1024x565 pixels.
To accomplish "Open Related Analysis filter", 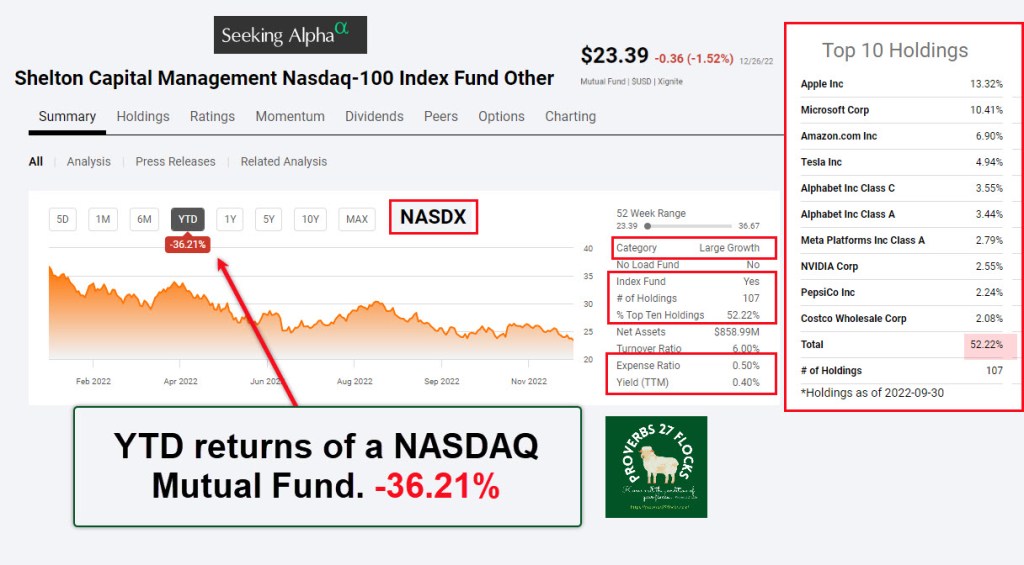I will 284,161.
